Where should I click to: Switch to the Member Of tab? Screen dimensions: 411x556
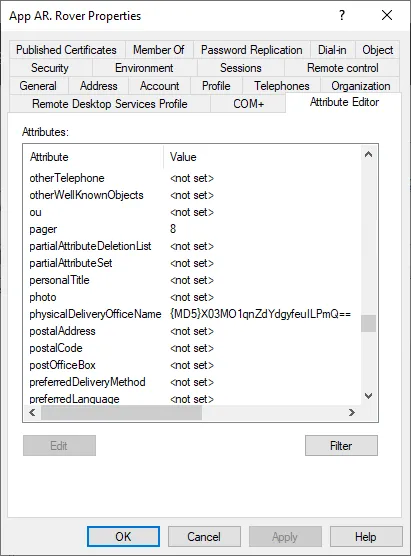pos(159,50)
